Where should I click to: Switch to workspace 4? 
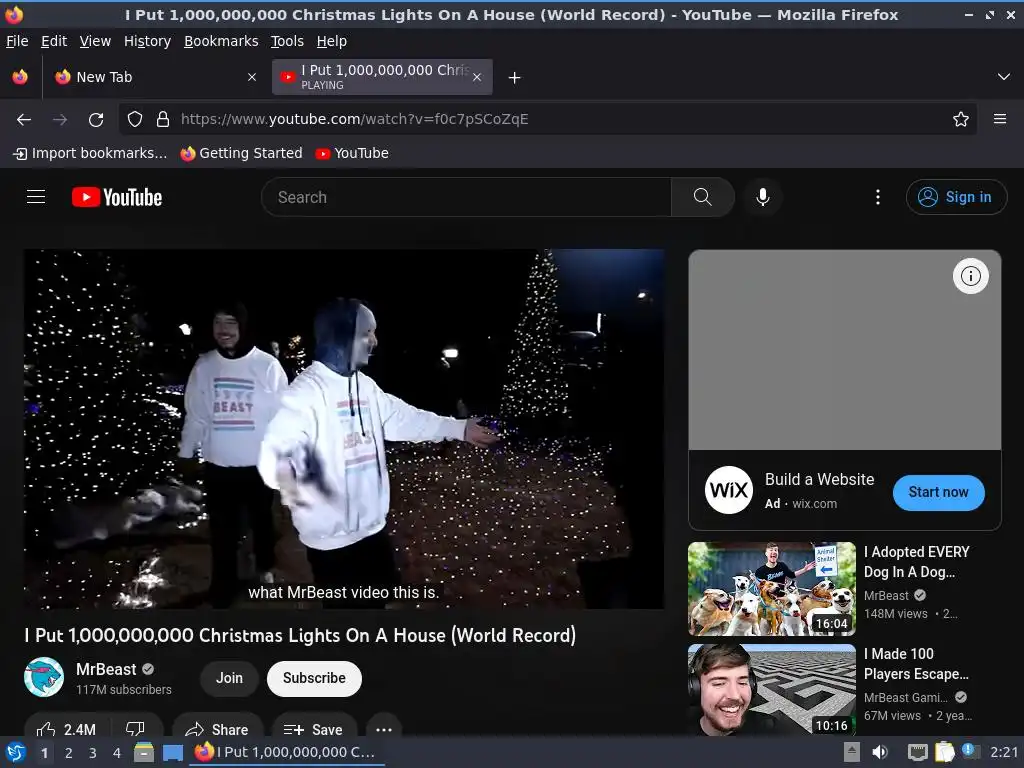pyautogui.click(x=117, y=753)
